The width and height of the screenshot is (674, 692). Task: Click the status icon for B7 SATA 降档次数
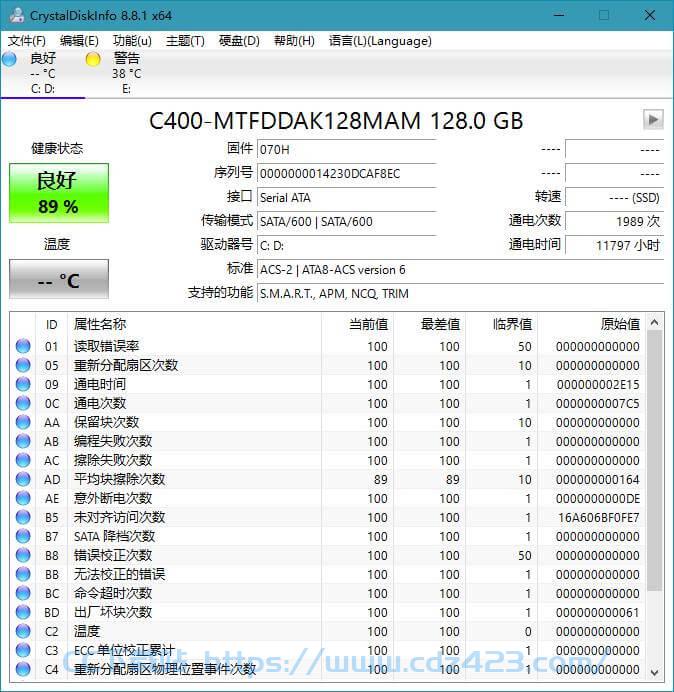(23, 536)
